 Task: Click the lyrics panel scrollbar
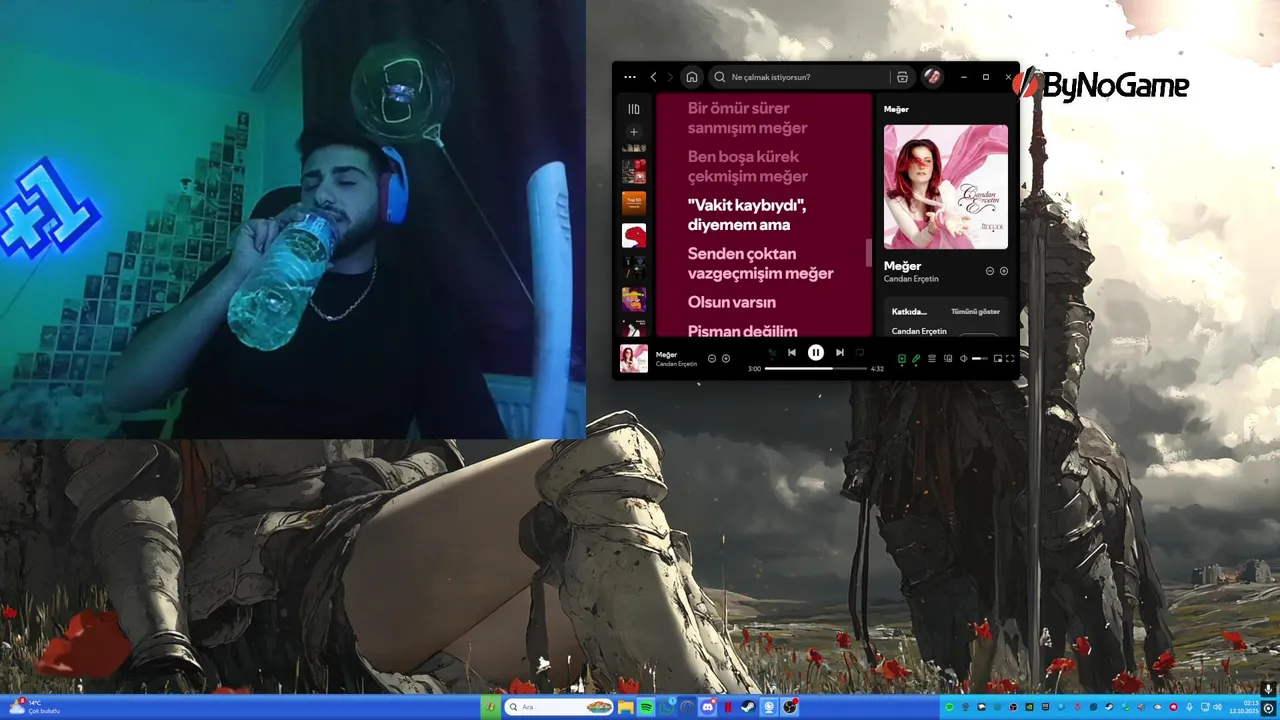coord(868,252)
